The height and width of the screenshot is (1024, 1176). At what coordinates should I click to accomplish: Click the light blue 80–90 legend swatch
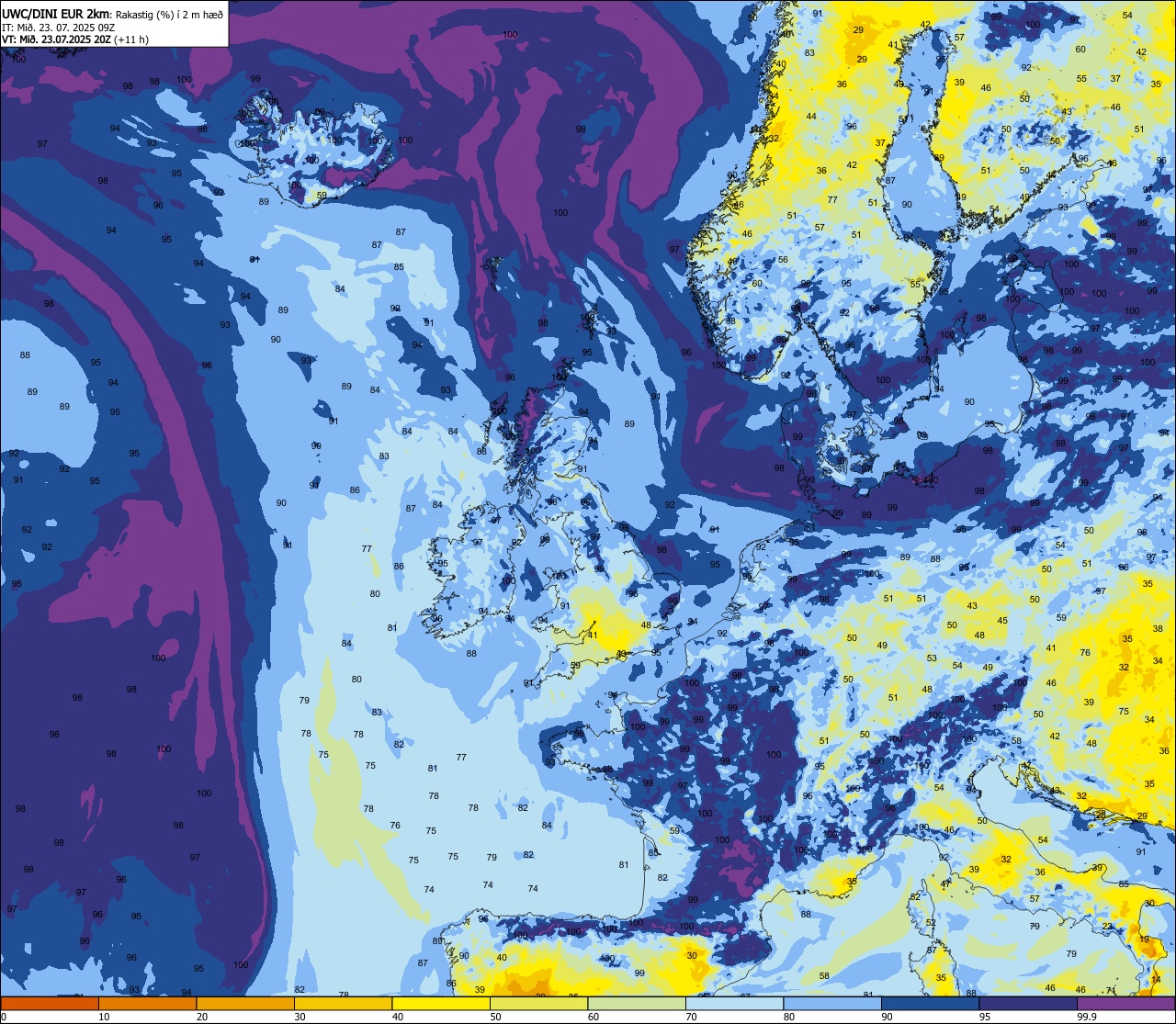[x=832, y=1004]
